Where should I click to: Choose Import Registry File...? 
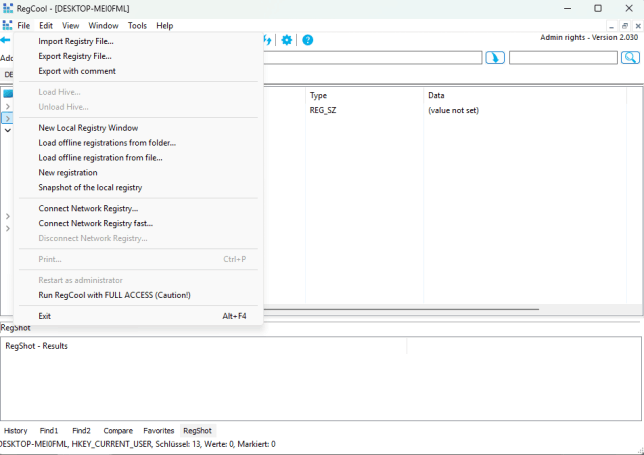[76, 41]
